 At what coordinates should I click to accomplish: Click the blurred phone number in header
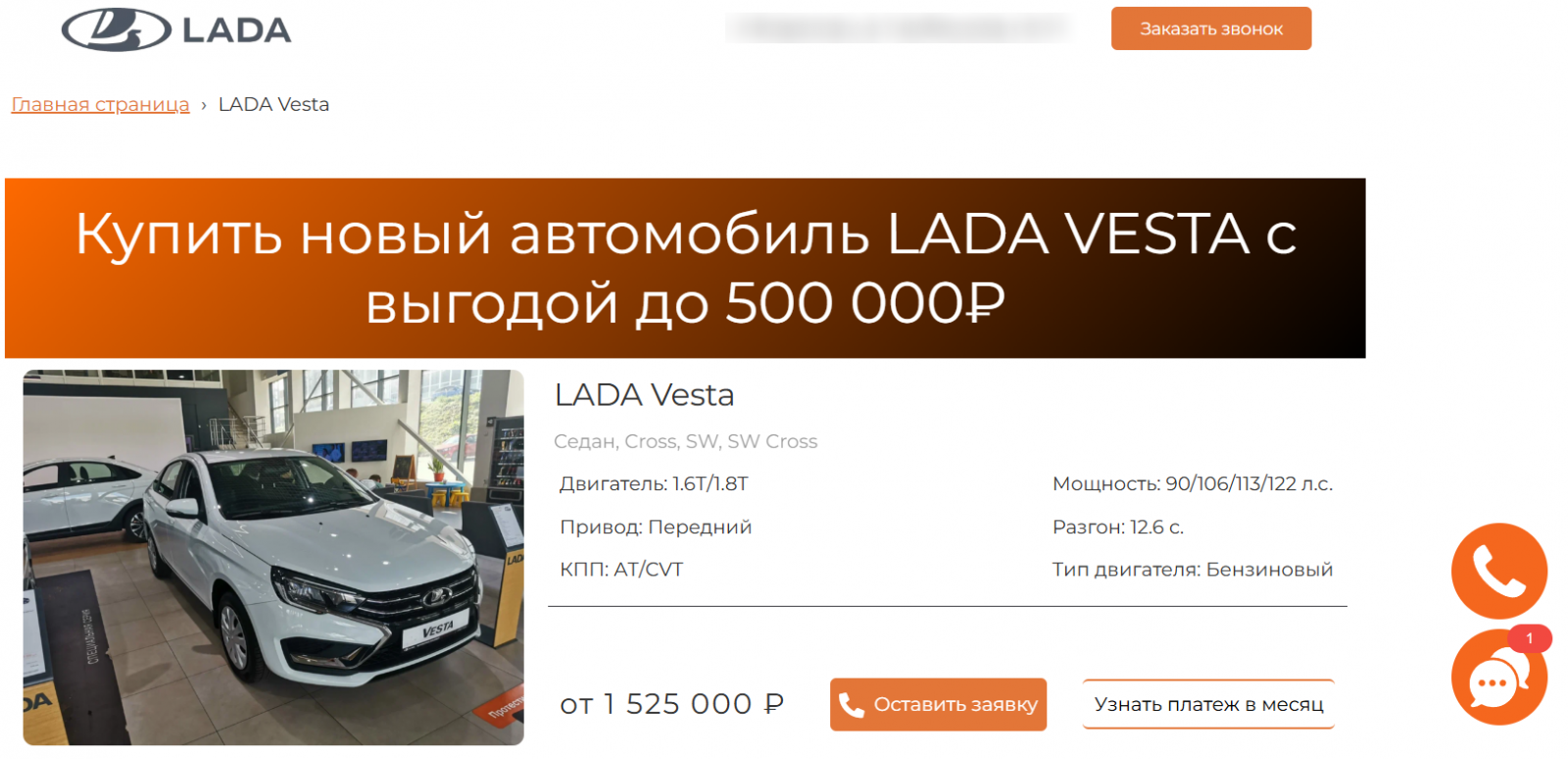(x=898, y=27)
